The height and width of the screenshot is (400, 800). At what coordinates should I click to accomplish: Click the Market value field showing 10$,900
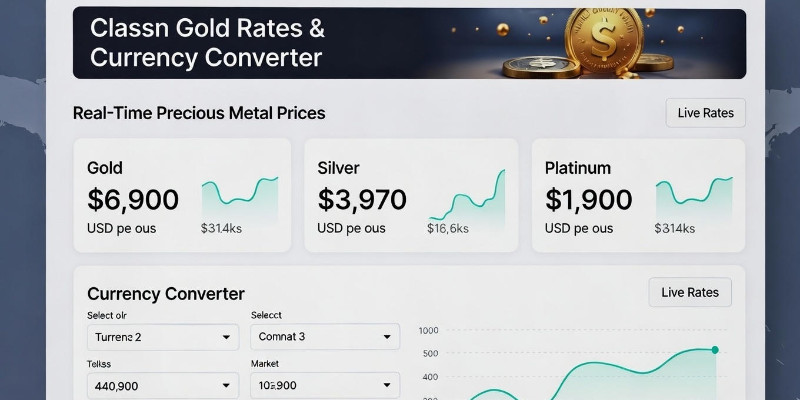[324, 386]
